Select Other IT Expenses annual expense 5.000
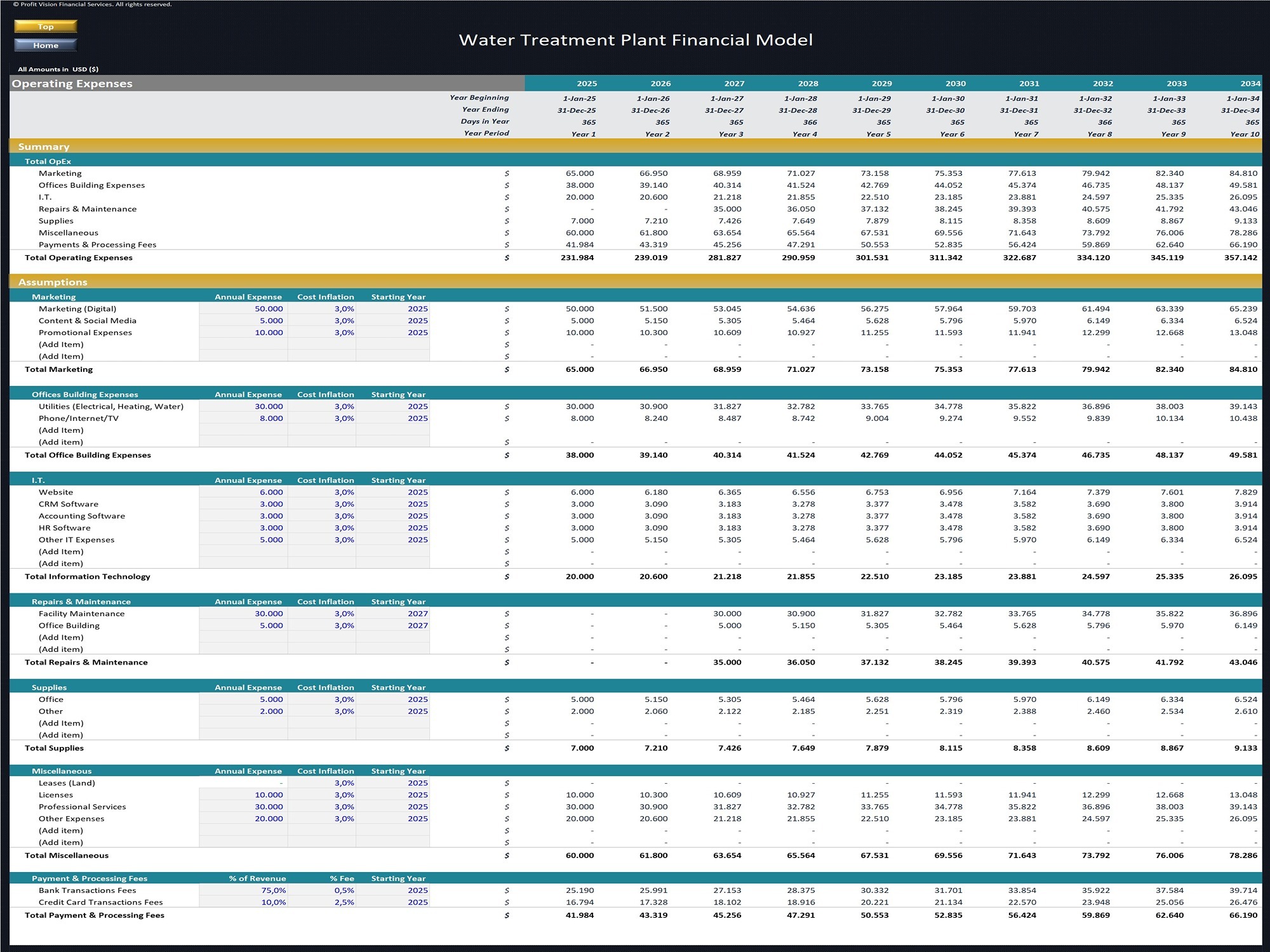 click(243, 540)
